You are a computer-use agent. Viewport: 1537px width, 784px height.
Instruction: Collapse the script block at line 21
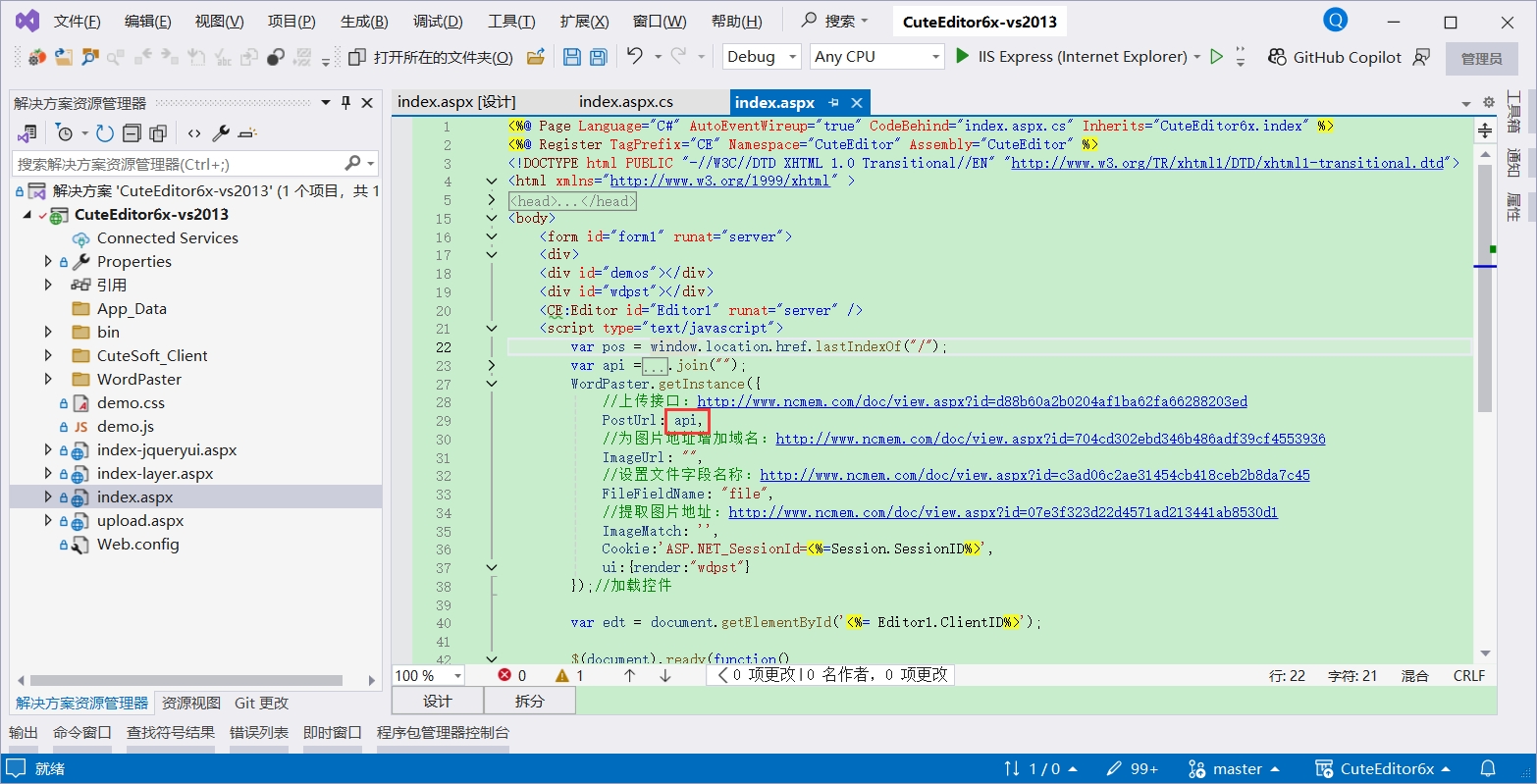click(492, 329)
